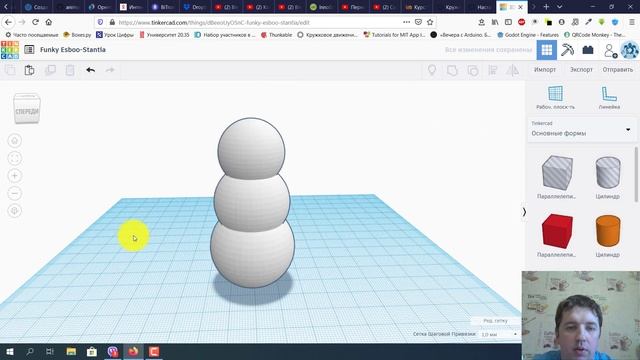This screenshot has width=640, height=360.
Task: Open the Tutorials for MIT App bookmark
Action: point(394,35)
